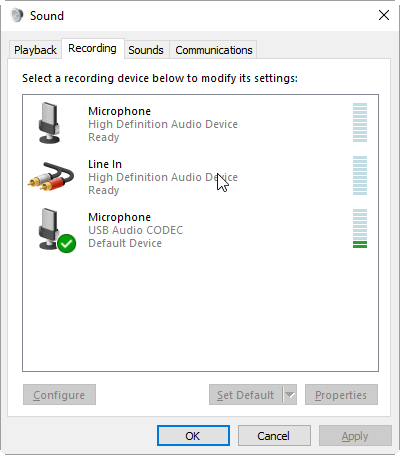
Task: Click the Sound speaker icon in title bar
Action: pos(17,15)
